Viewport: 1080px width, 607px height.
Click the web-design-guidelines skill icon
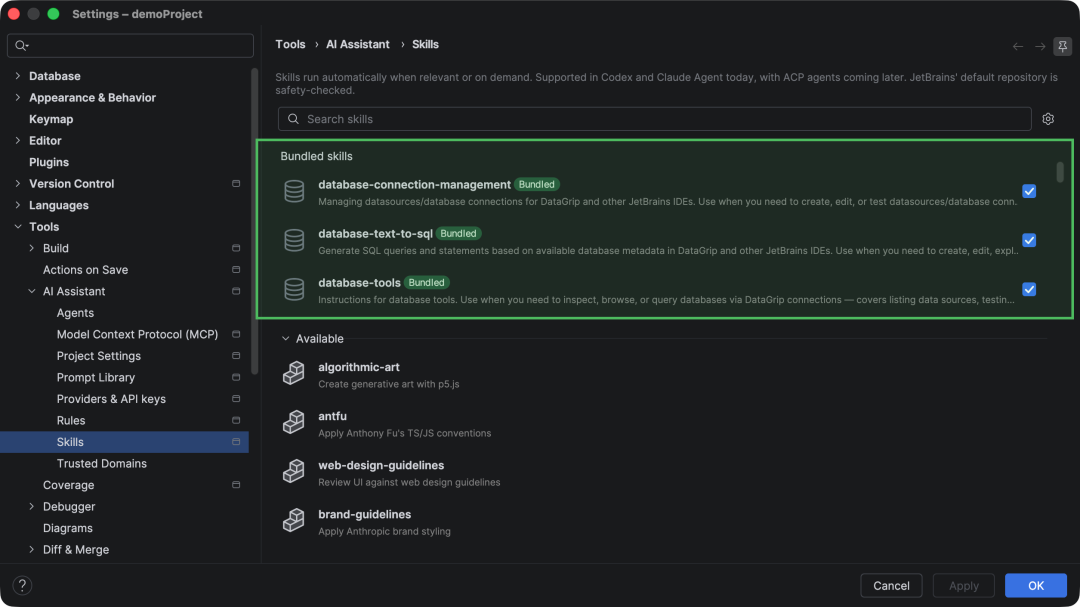[x=294, y=471]
